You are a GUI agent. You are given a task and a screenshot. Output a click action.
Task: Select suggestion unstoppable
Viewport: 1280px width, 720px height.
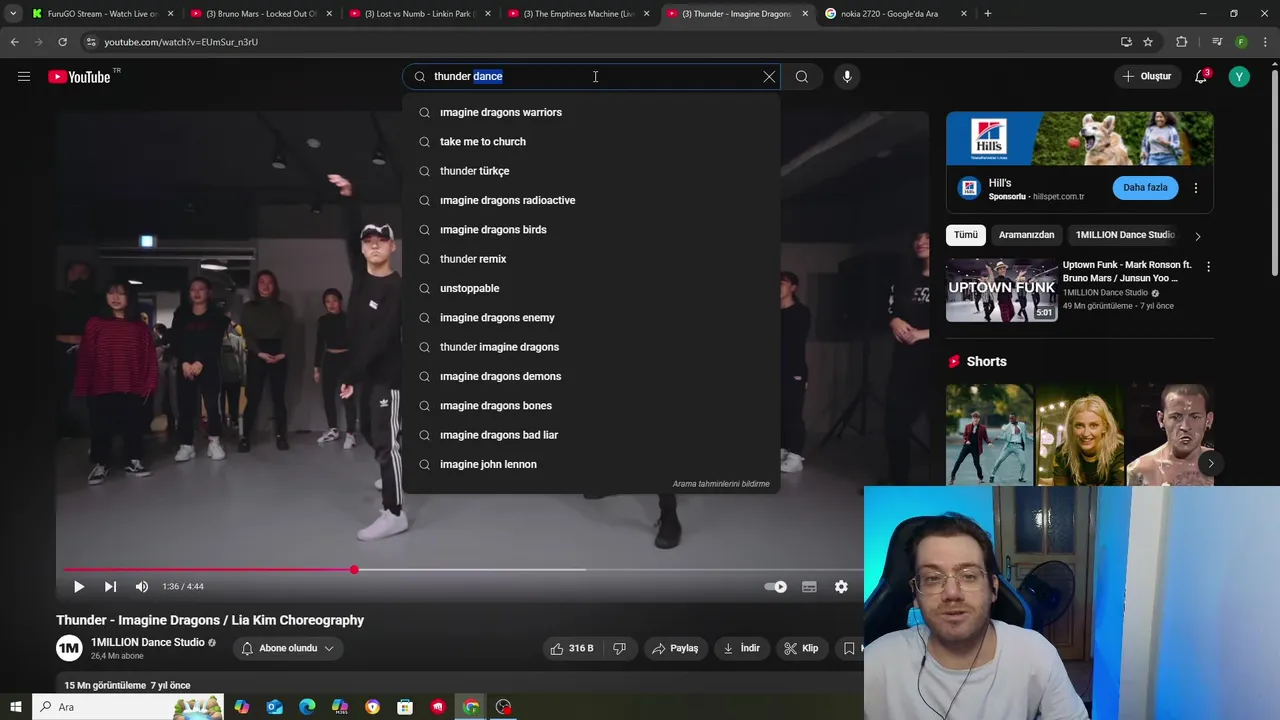(590, 288)
